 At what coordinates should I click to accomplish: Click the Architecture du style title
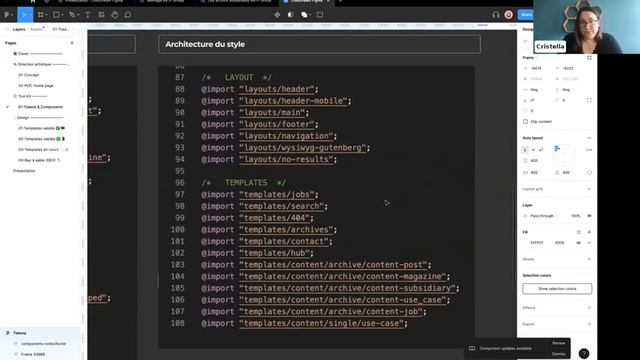point(205,44)
